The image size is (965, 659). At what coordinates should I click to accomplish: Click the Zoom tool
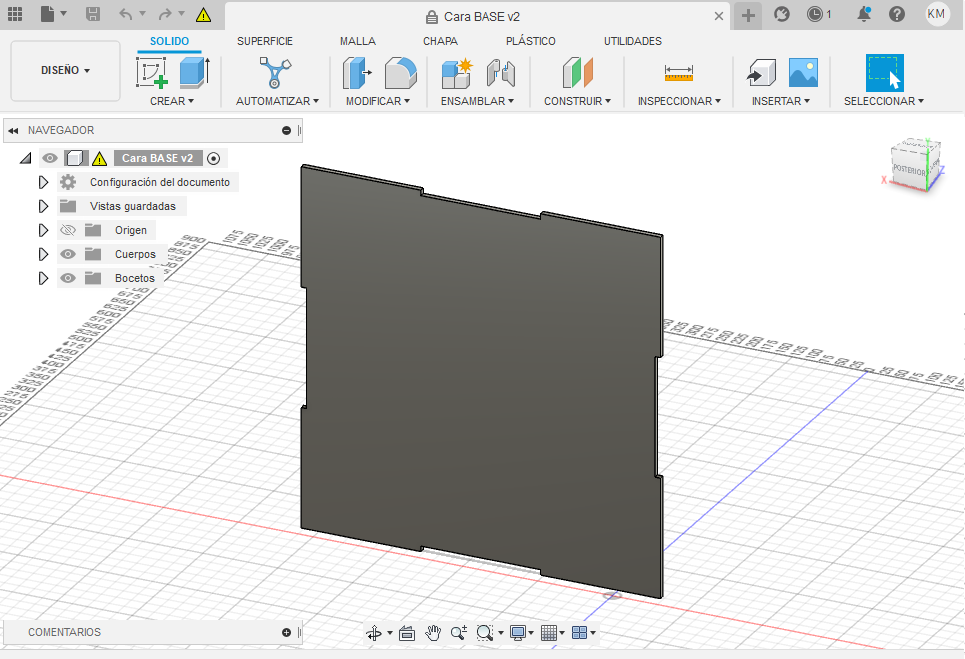coord(458,633)
